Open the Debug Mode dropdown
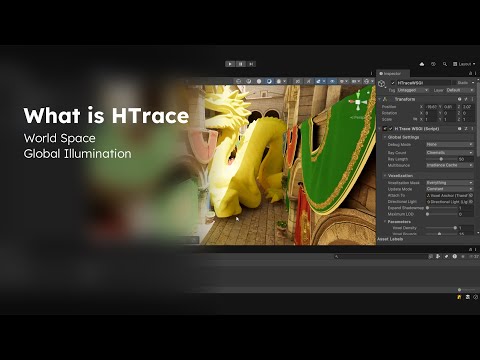The height and width of the screenshot is (360, 480). click(x=450, y=144)
